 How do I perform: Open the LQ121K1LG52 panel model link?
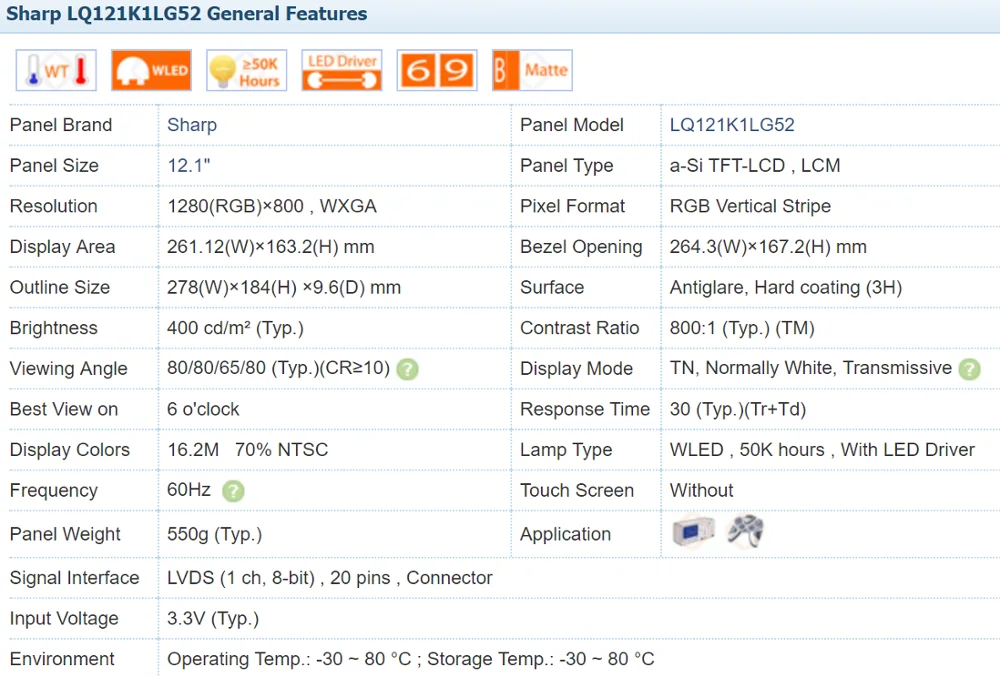pyautogui.click(x=732, y=125)
